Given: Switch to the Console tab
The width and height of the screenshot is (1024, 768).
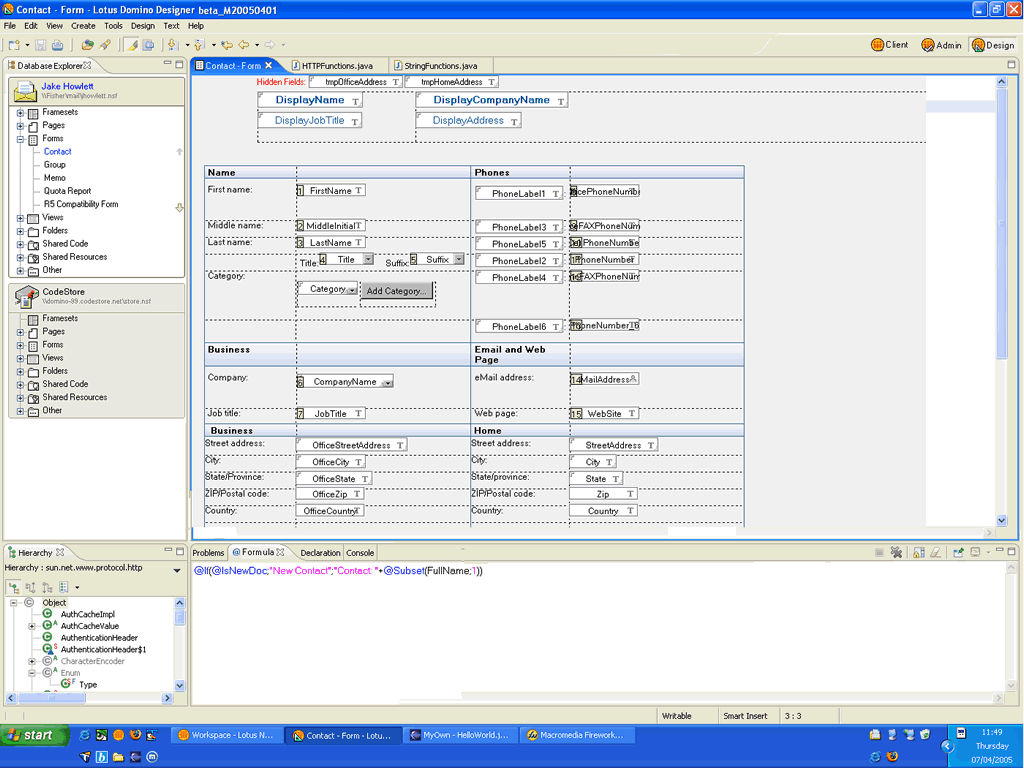Looking at the screenshot, I should tap(360, 552).
